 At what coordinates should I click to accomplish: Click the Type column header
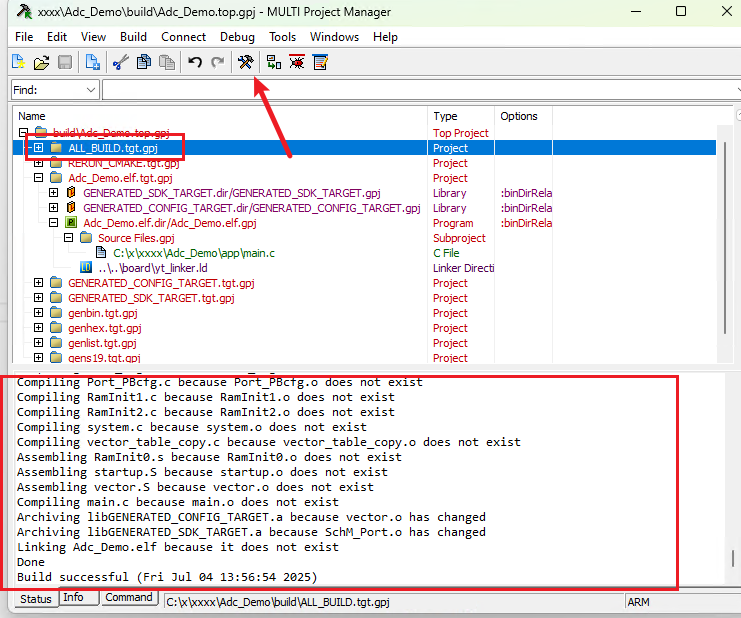[x=461, y=116]
